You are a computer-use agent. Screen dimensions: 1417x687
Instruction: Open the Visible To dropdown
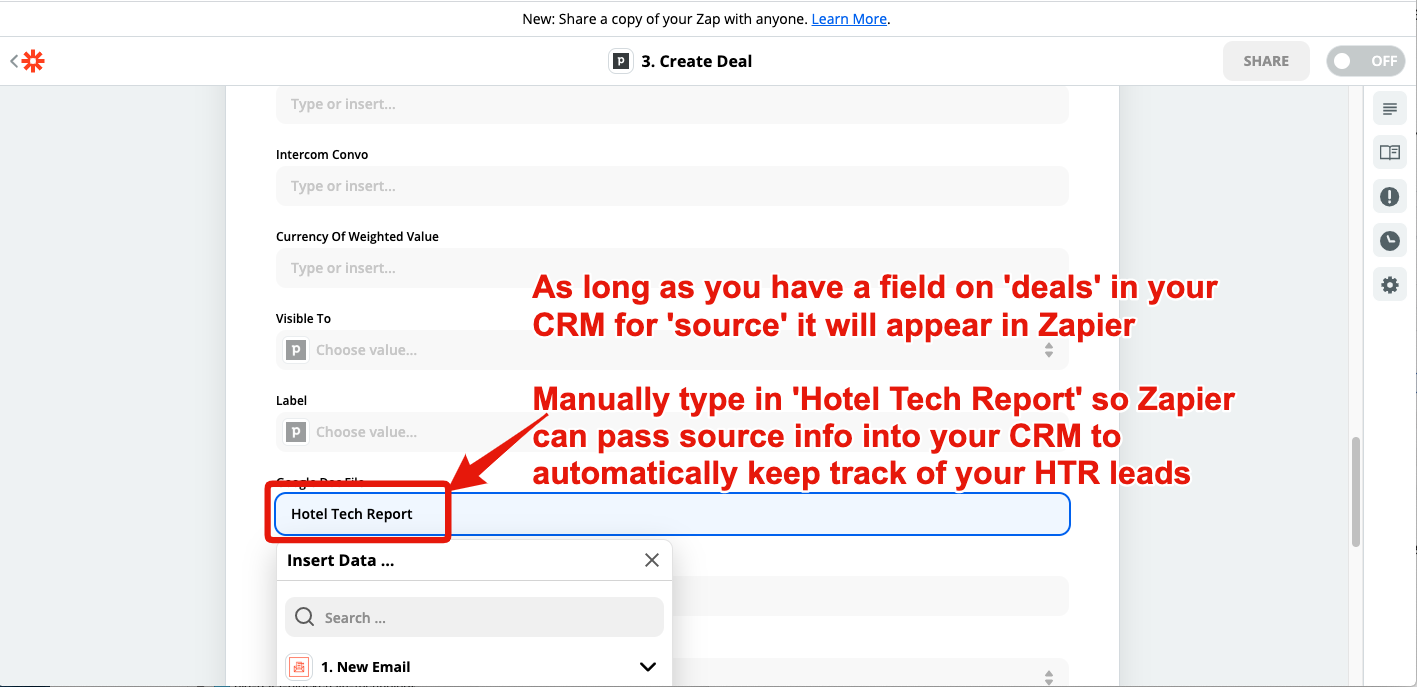672,350
